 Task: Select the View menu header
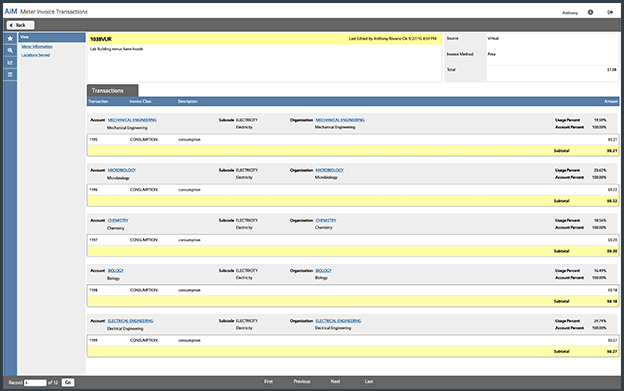pos(52,37)
